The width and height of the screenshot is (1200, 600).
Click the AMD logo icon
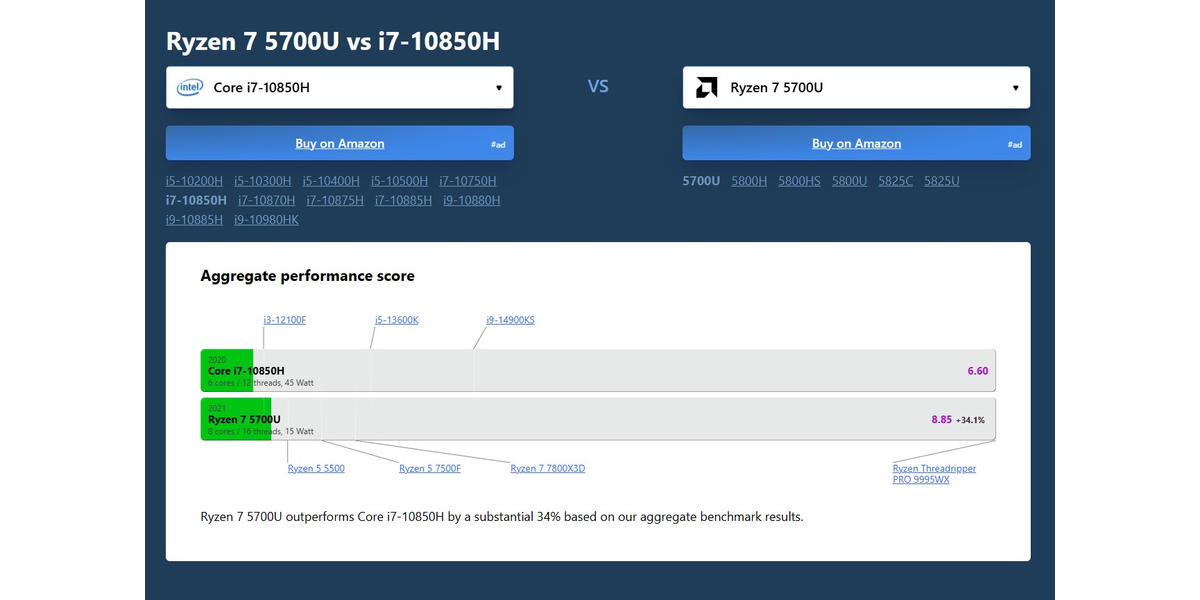pyautogui.click(x=706, y=88)
